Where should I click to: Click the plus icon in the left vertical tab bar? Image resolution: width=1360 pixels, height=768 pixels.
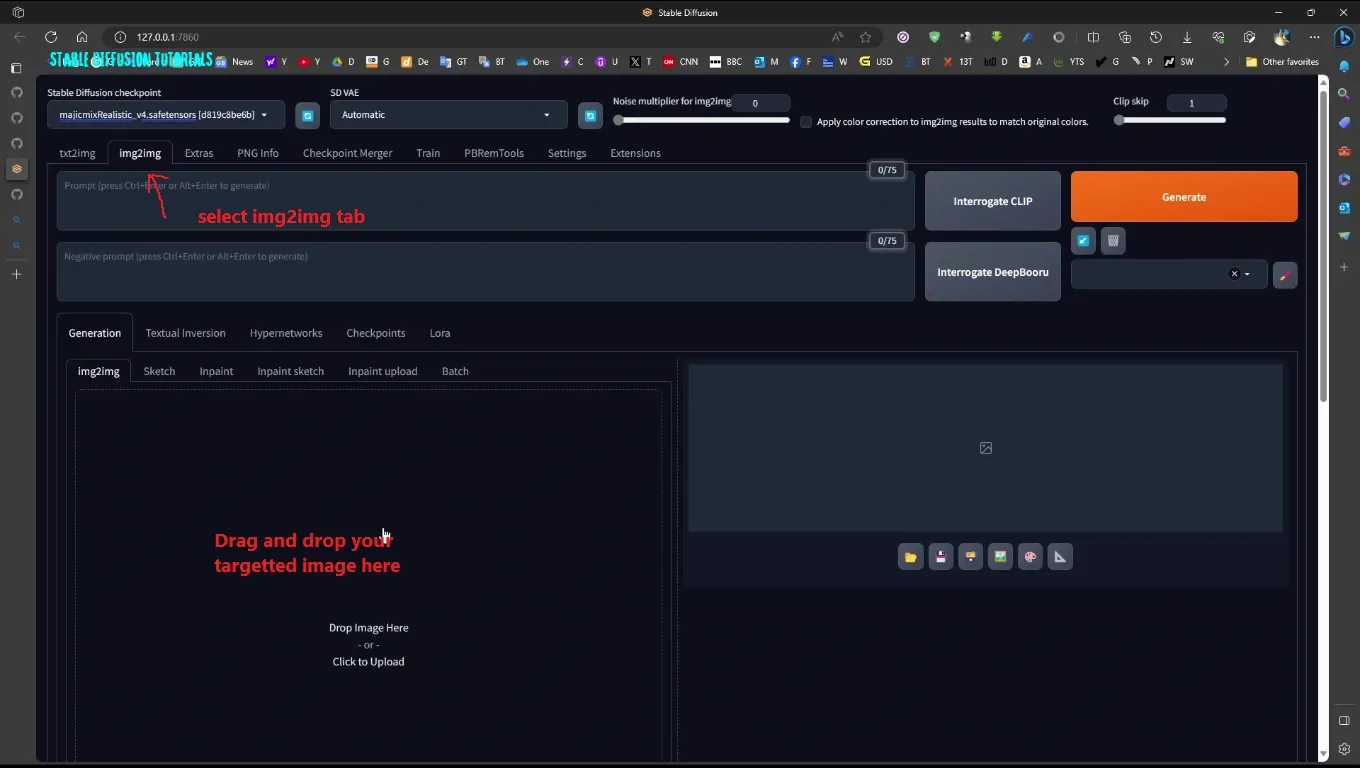point(16,274)
